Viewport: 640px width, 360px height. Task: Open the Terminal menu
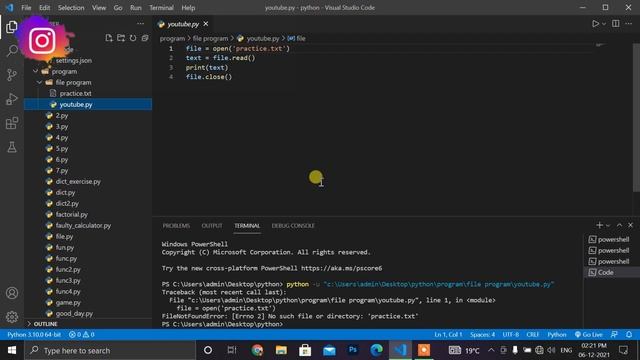pos(161,8)
